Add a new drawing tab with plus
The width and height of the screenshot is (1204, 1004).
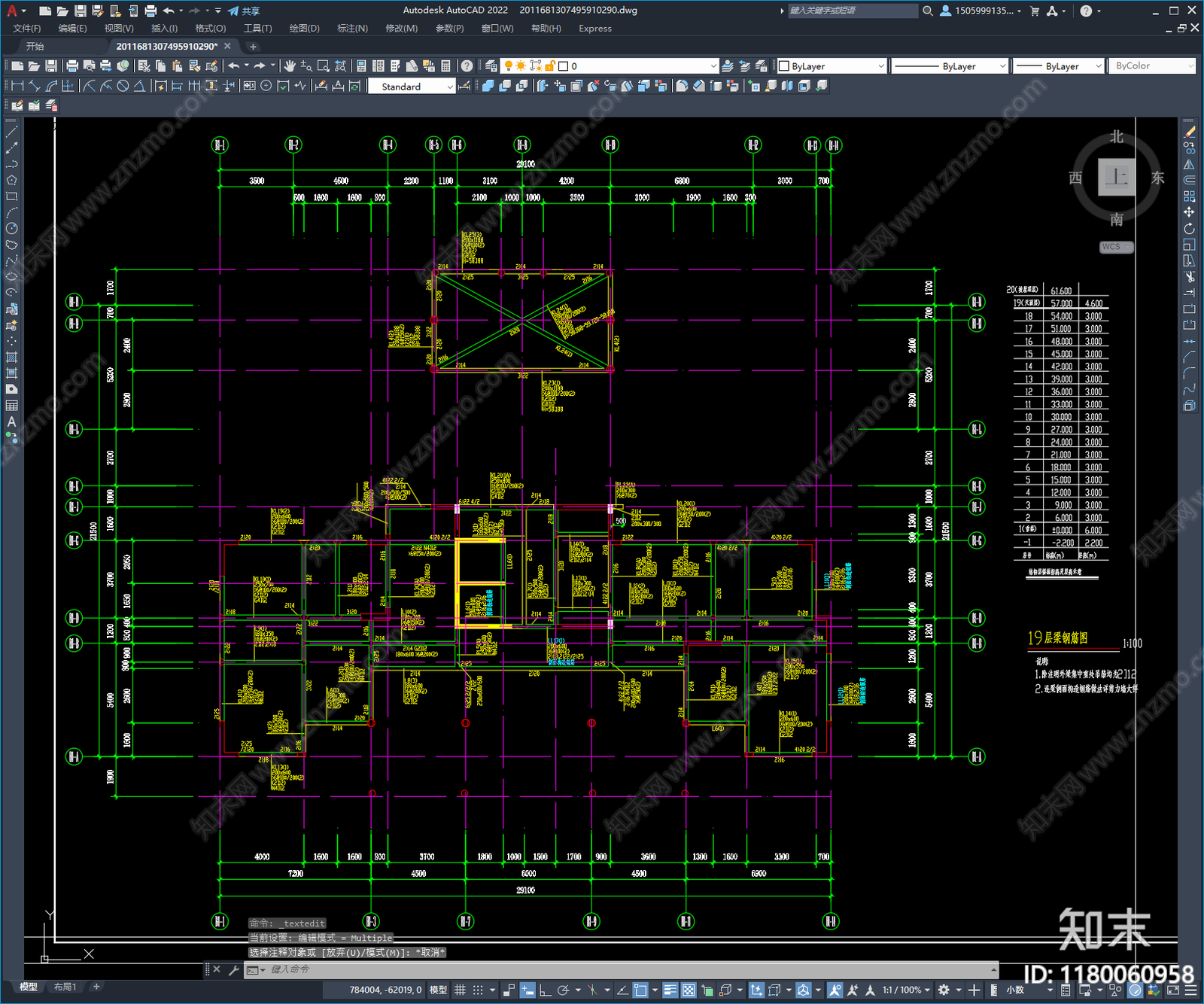click(x=253, y=47)
